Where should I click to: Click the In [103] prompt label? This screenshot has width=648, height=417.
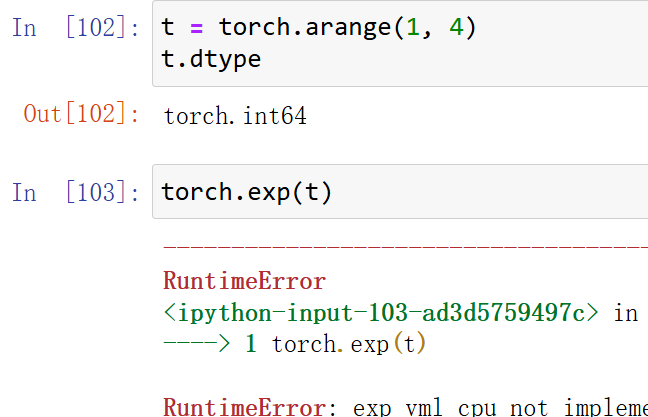[76, 192]
